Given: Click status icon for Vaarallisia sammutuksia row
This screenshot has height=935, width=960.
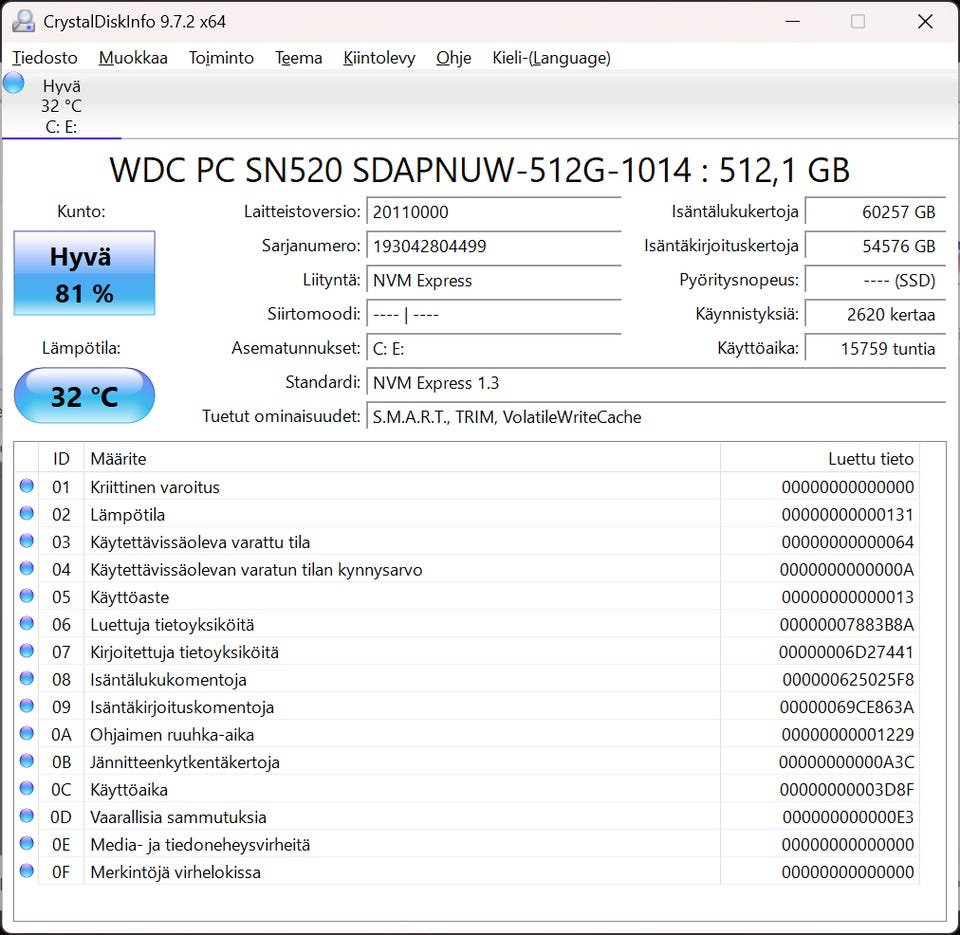Looking at the screenshot, I should pos(26,816).
